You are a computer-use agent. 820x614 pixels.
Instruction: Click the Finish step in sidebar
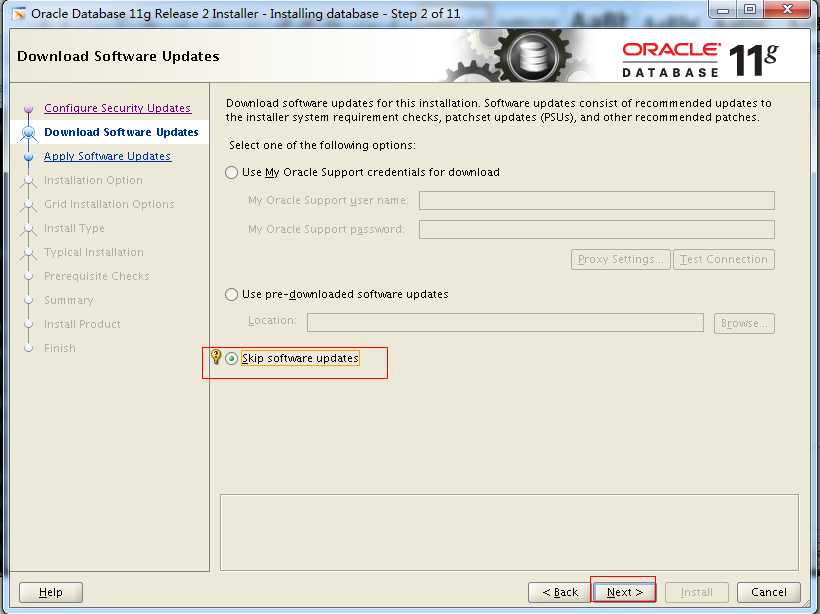[x=60, y=348]
